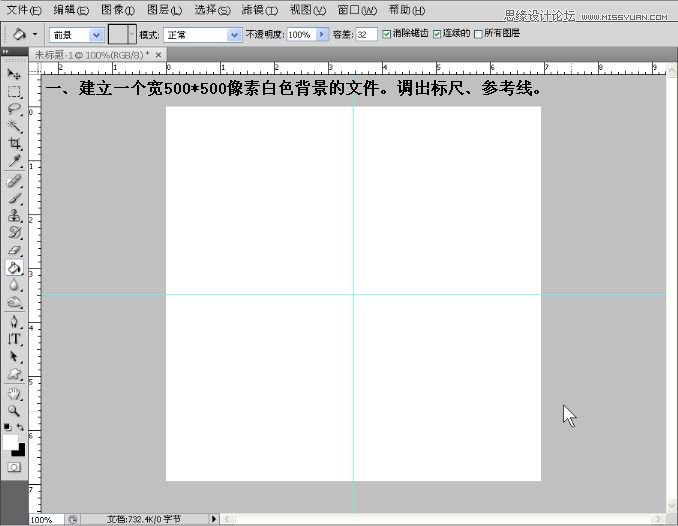Select the Horizontal Type tool
This screenshot has width=678, height=526.
click(x=14, y=339)
